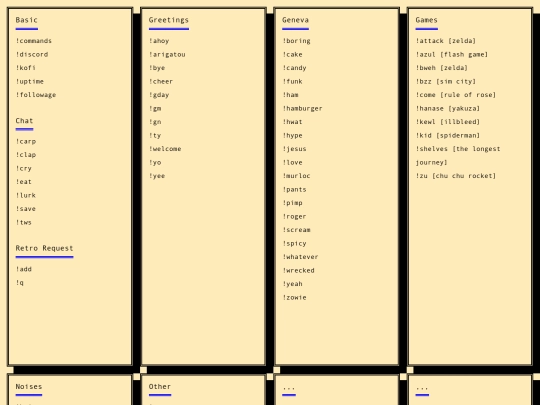This screenshot has width=540, height=405.
Task: Click the !clap command
Action: 26,155
